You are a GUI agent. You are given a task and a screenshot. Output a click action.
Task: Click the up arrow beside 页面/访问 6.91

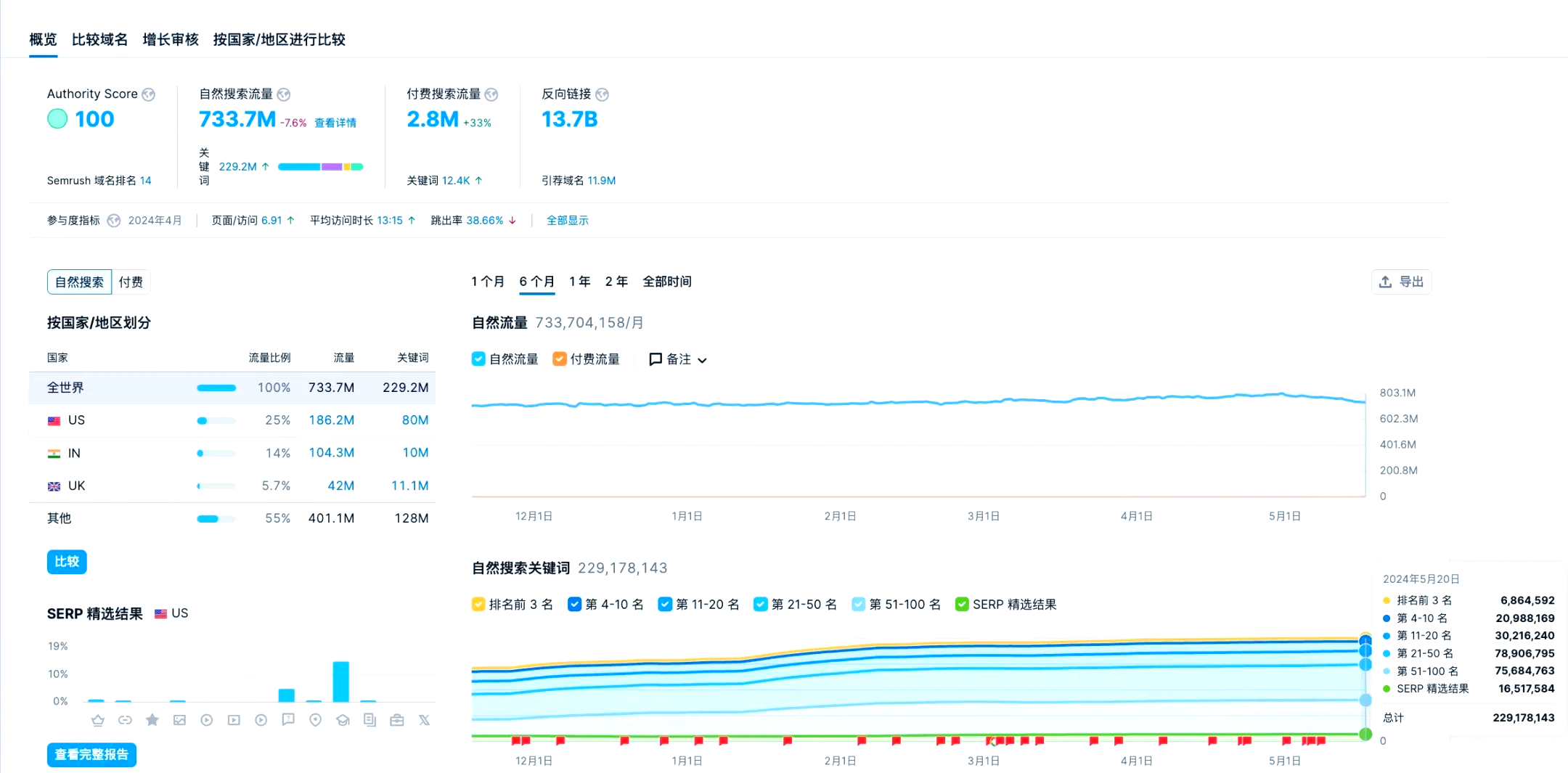[x=290, y=221]
